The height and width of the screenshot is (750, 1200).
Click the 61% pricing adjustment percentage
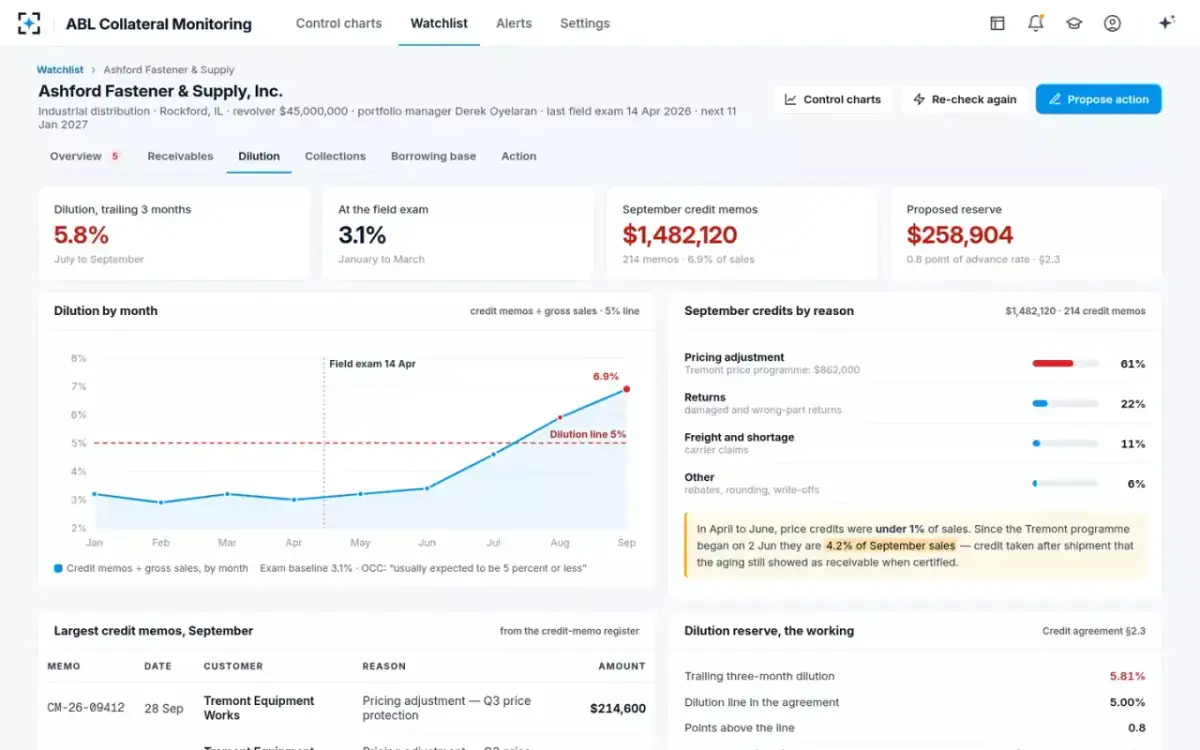pyautogui.click(x=1133, y=364)
